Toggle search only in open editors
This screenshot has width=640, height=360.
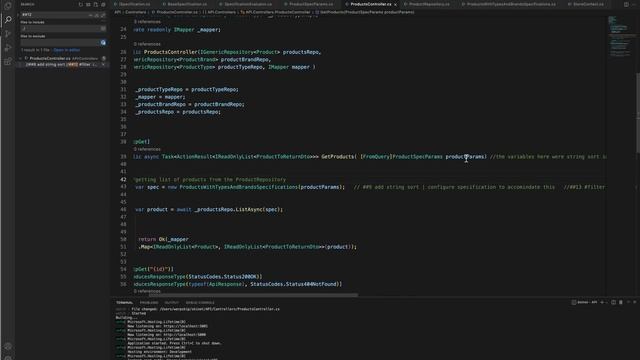coord(103,29)
